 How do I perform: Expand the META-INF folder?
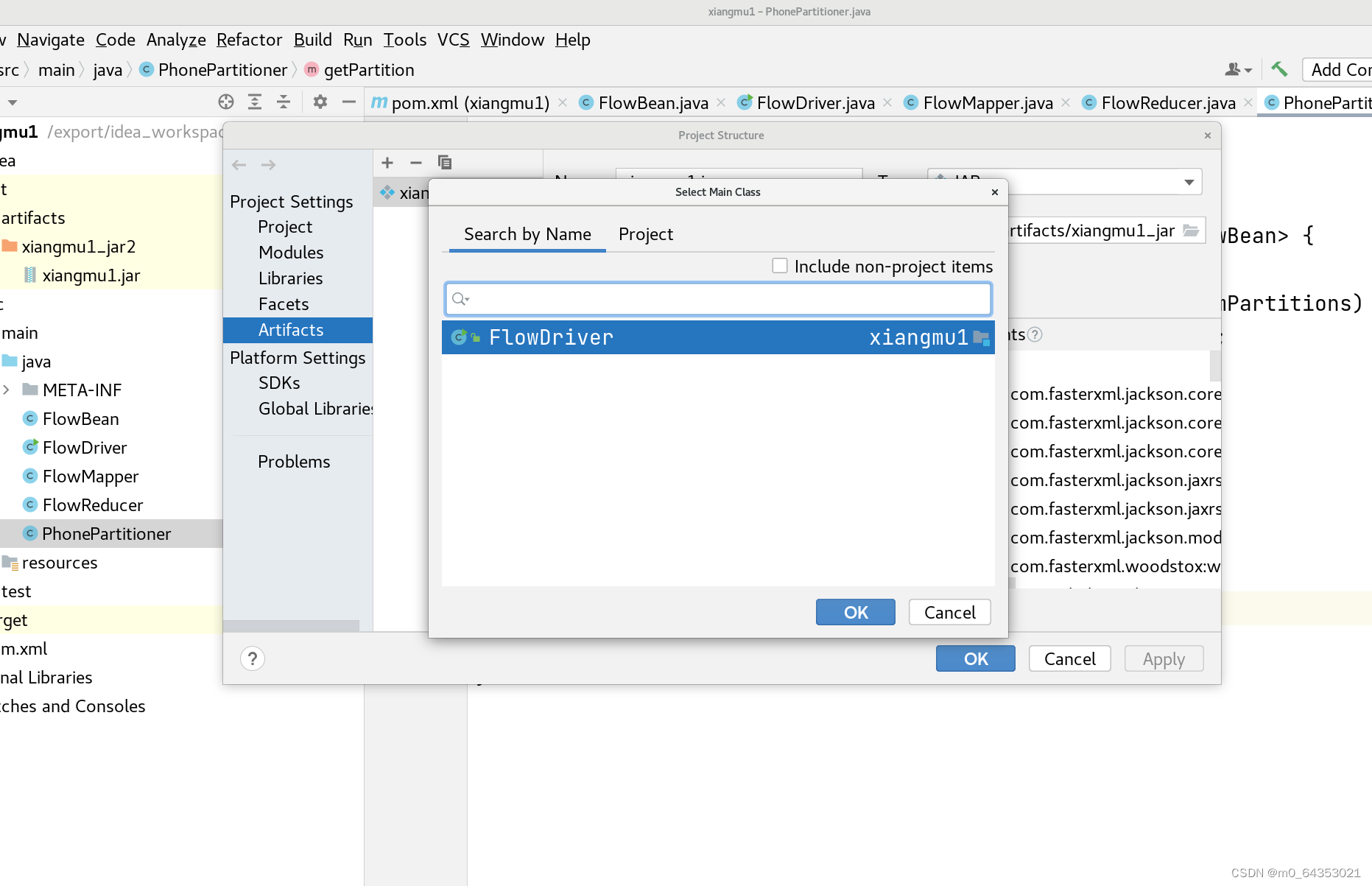7,390
